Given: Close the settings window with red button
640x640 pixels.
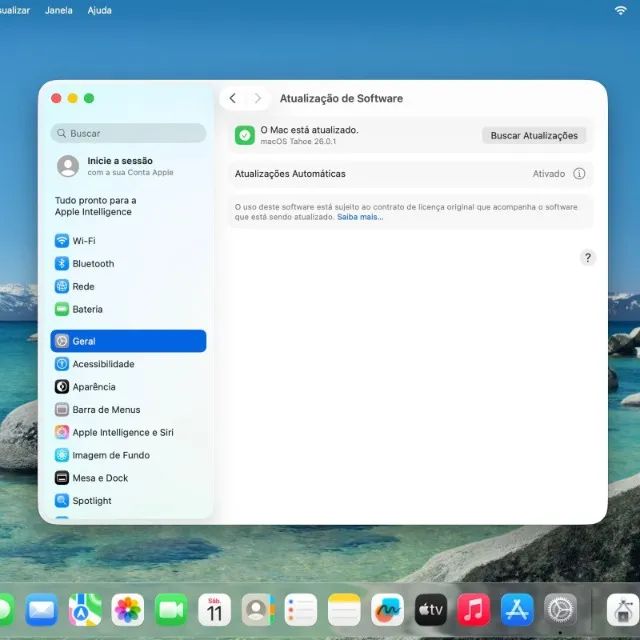Looking at the screenshot, I should point(56,98).
